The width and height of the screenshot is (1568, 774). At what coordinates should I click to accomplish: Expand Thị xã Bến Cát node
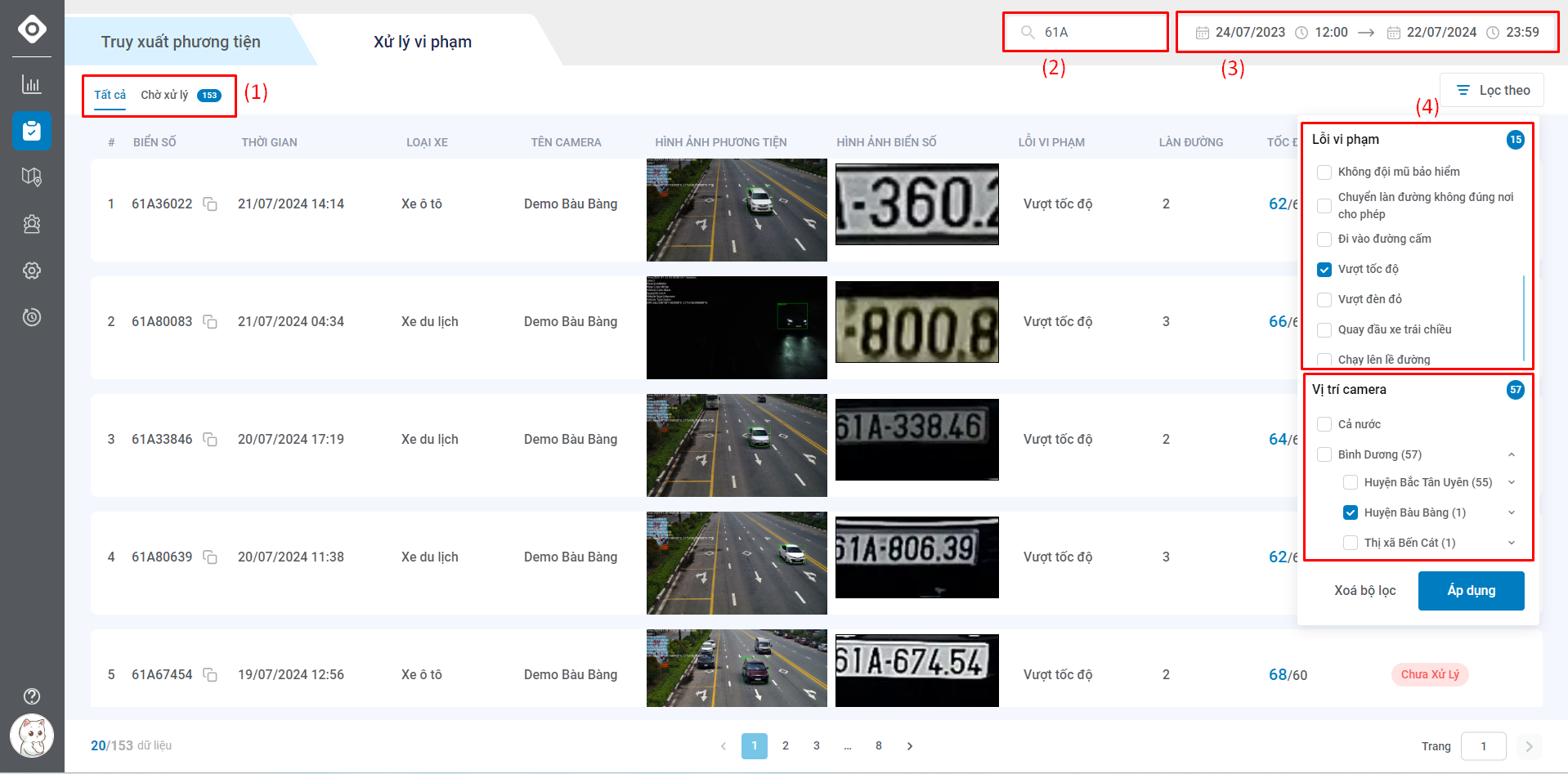pos(1512,543)
